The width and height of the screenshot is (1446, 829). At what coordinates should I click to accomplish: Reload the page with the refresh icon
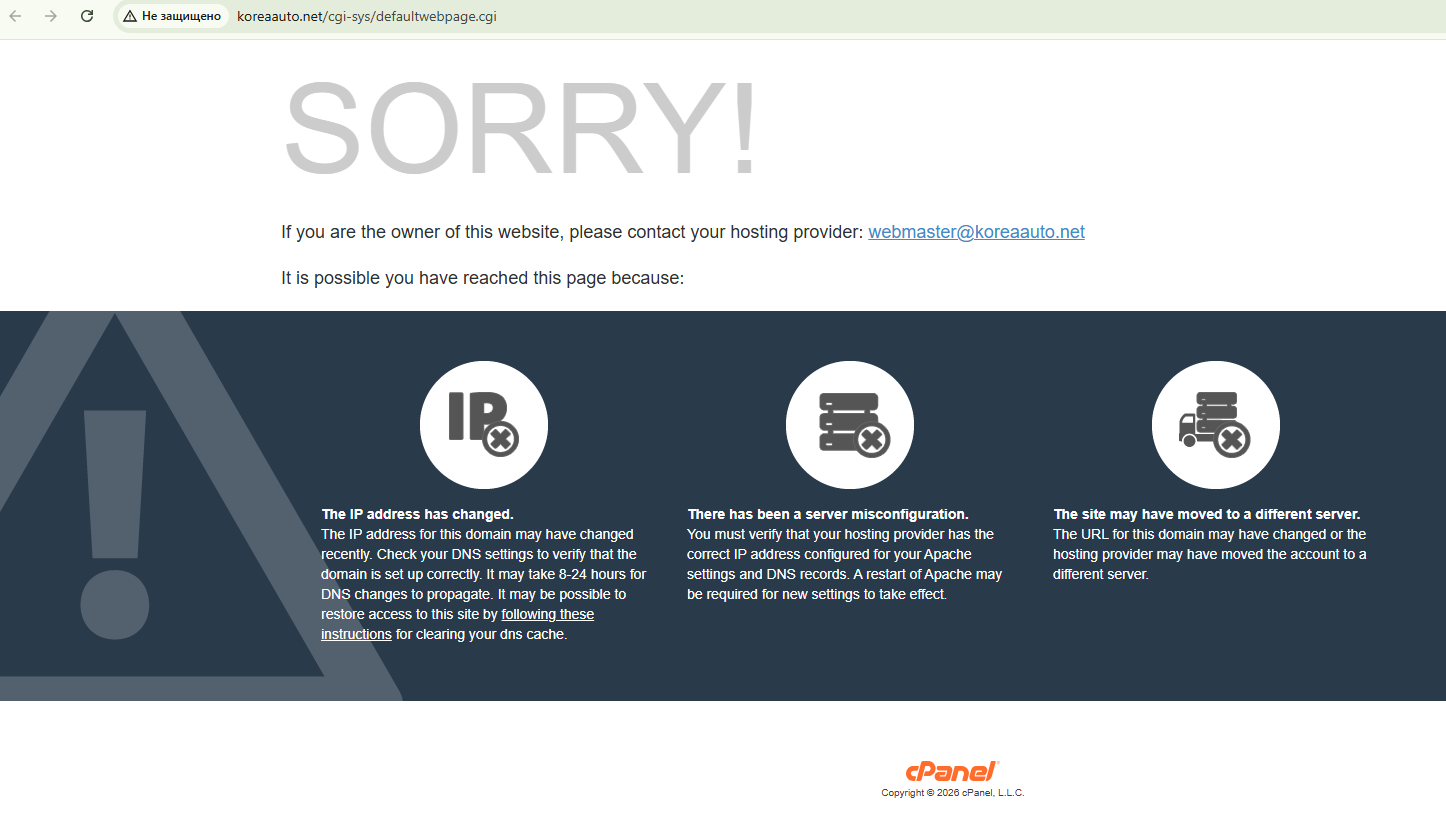tap(87, 16)
